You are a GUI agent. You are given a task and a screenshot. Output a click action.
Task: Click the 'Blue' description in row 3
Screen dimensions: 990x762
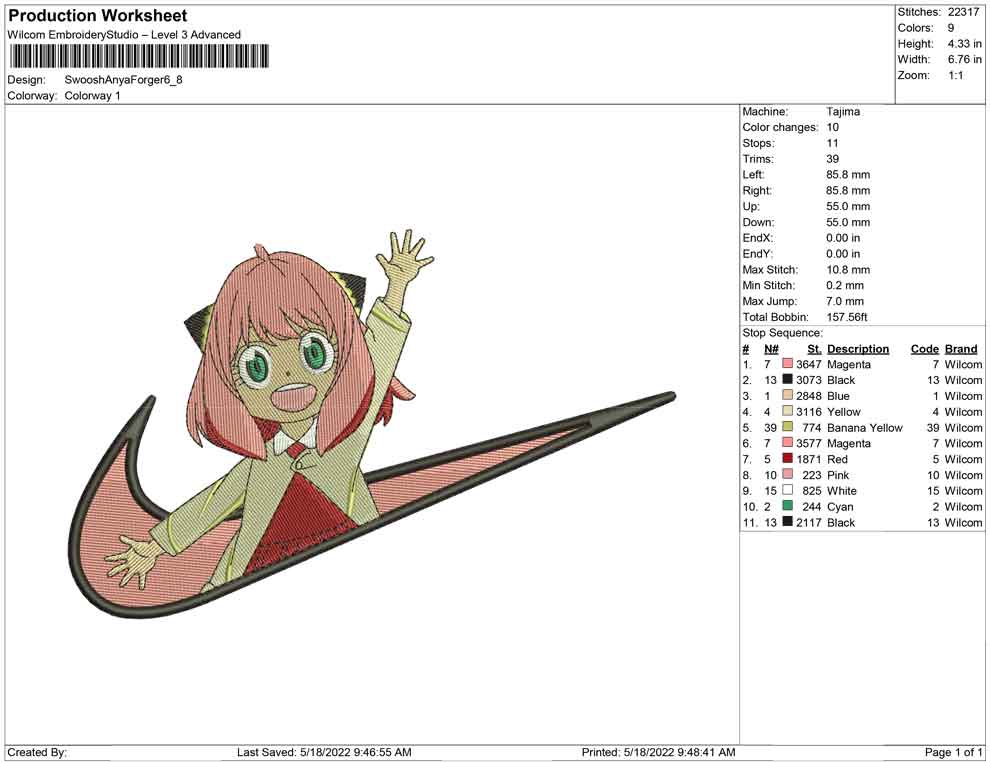coord(838,396)
